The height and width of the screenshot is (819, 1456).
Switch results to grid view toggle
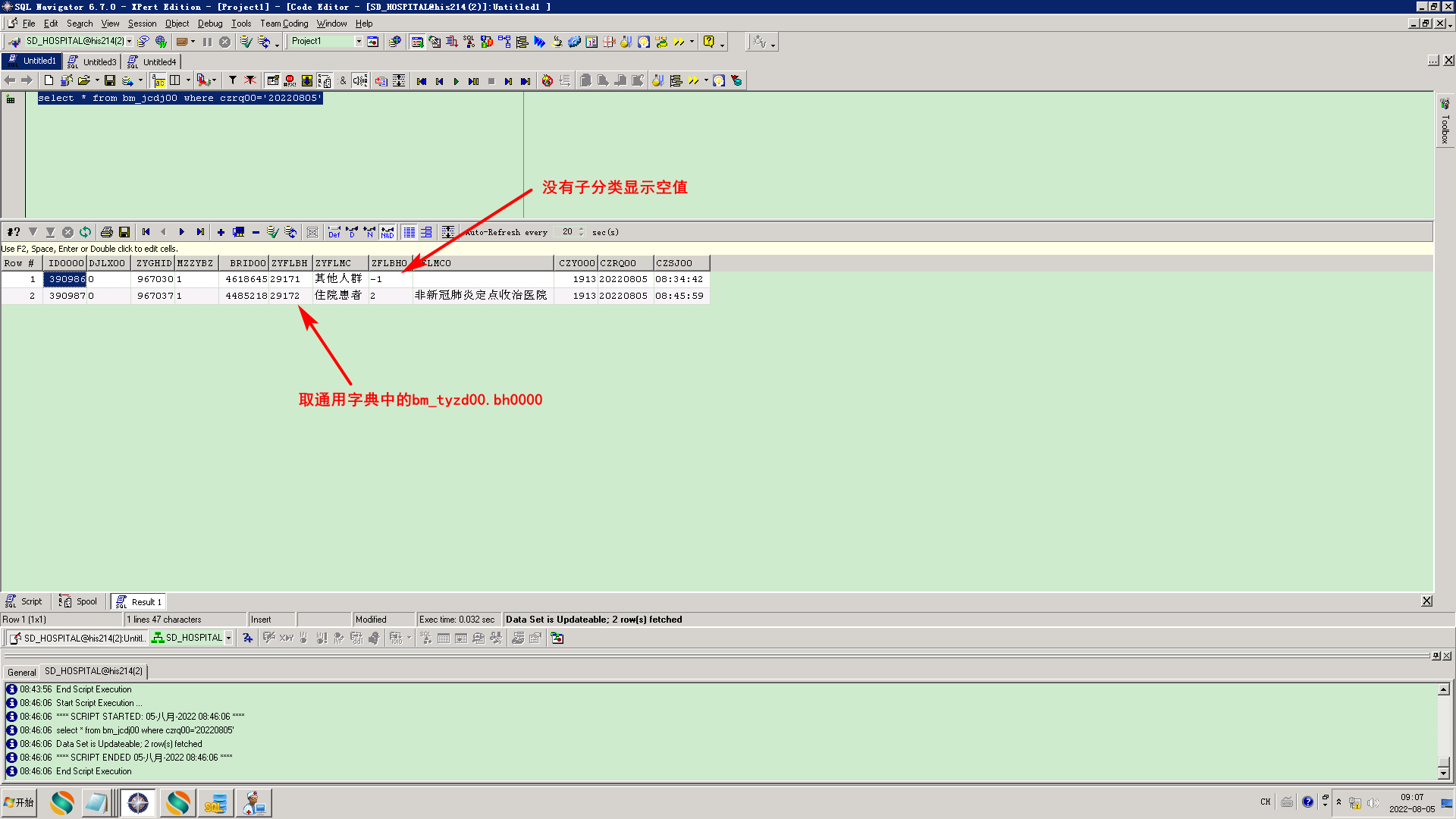coord(409,232)
